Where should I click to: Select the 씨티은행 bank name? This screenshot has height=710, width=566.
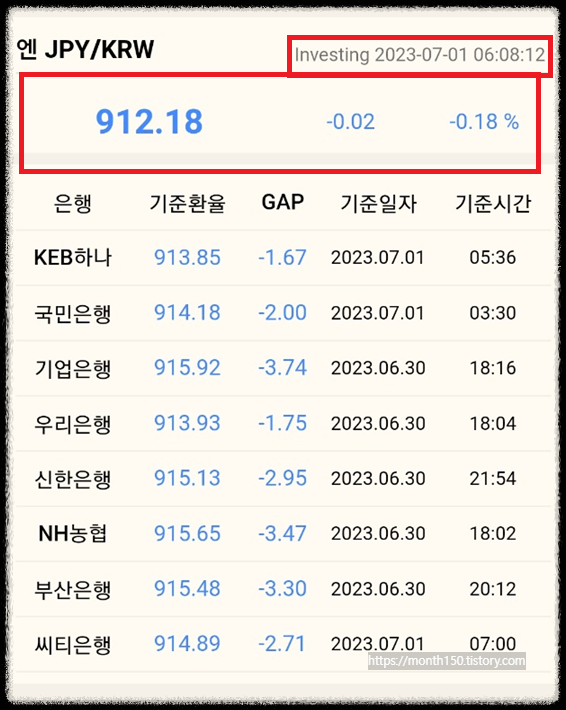click(x=73, y=645)
